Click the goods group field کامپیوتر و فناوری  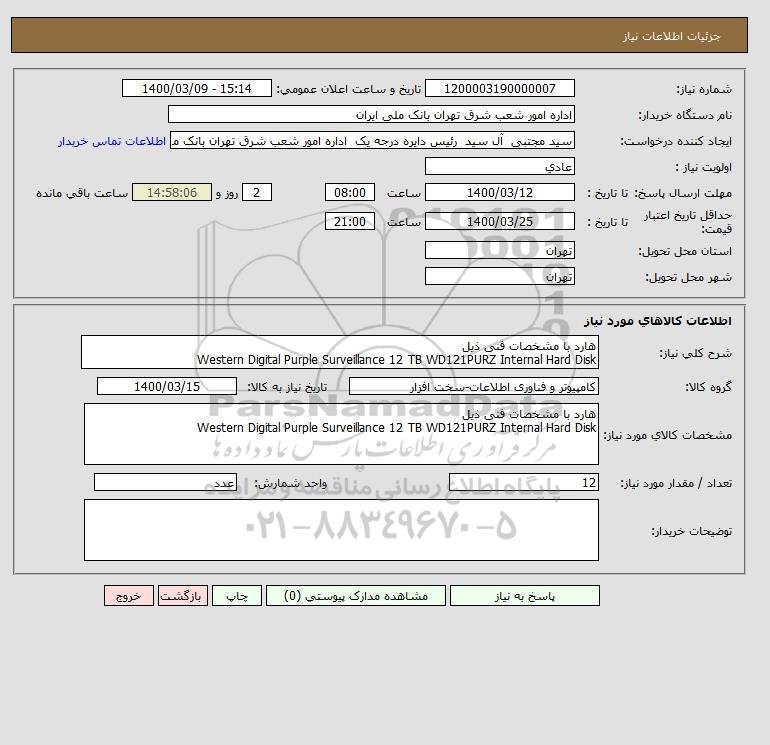[x=473, y=386]
